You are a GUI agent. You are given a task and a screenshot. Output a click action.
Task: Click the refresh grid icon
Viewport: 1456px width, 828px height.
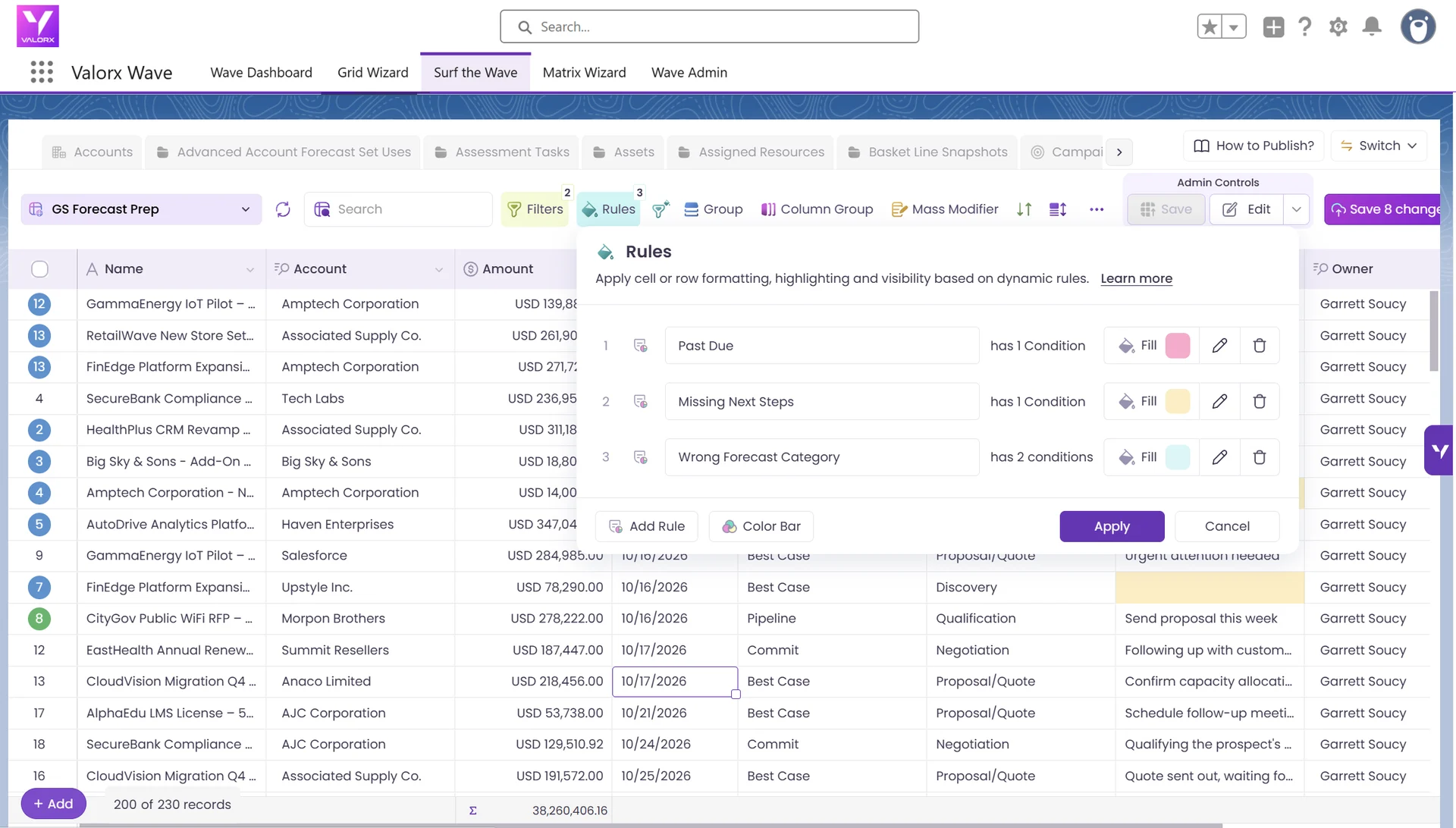tap(283, 209)
